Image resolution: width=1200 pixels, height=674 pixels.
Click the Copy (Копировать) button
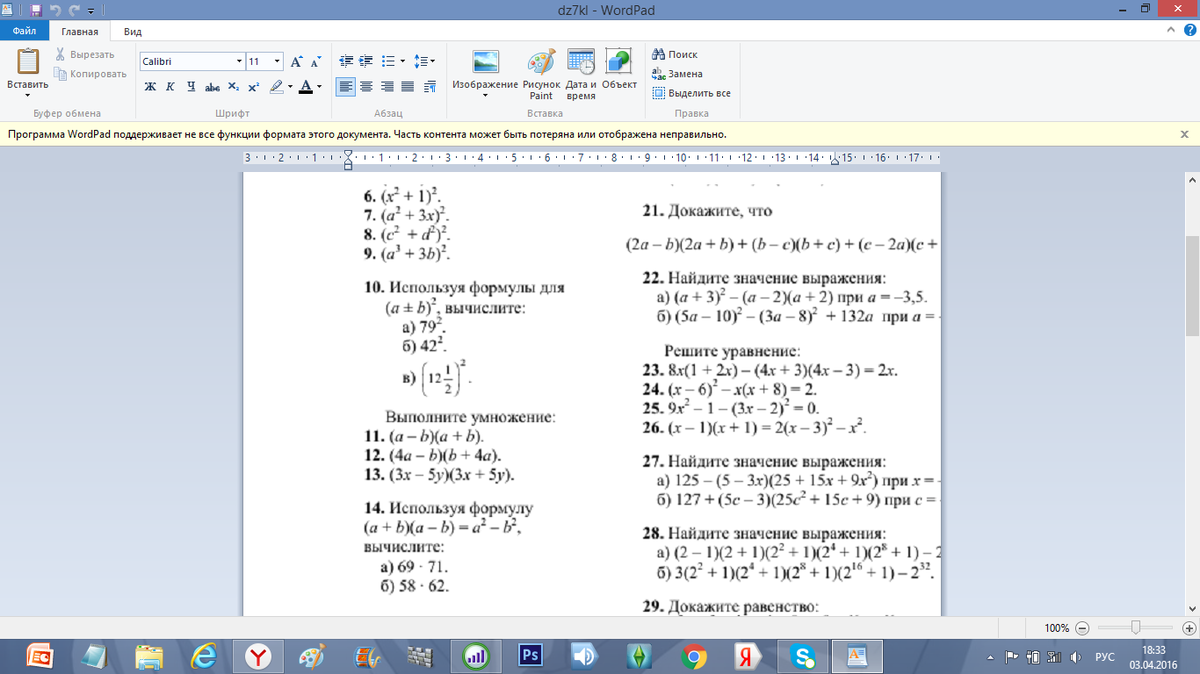[91, 73]
